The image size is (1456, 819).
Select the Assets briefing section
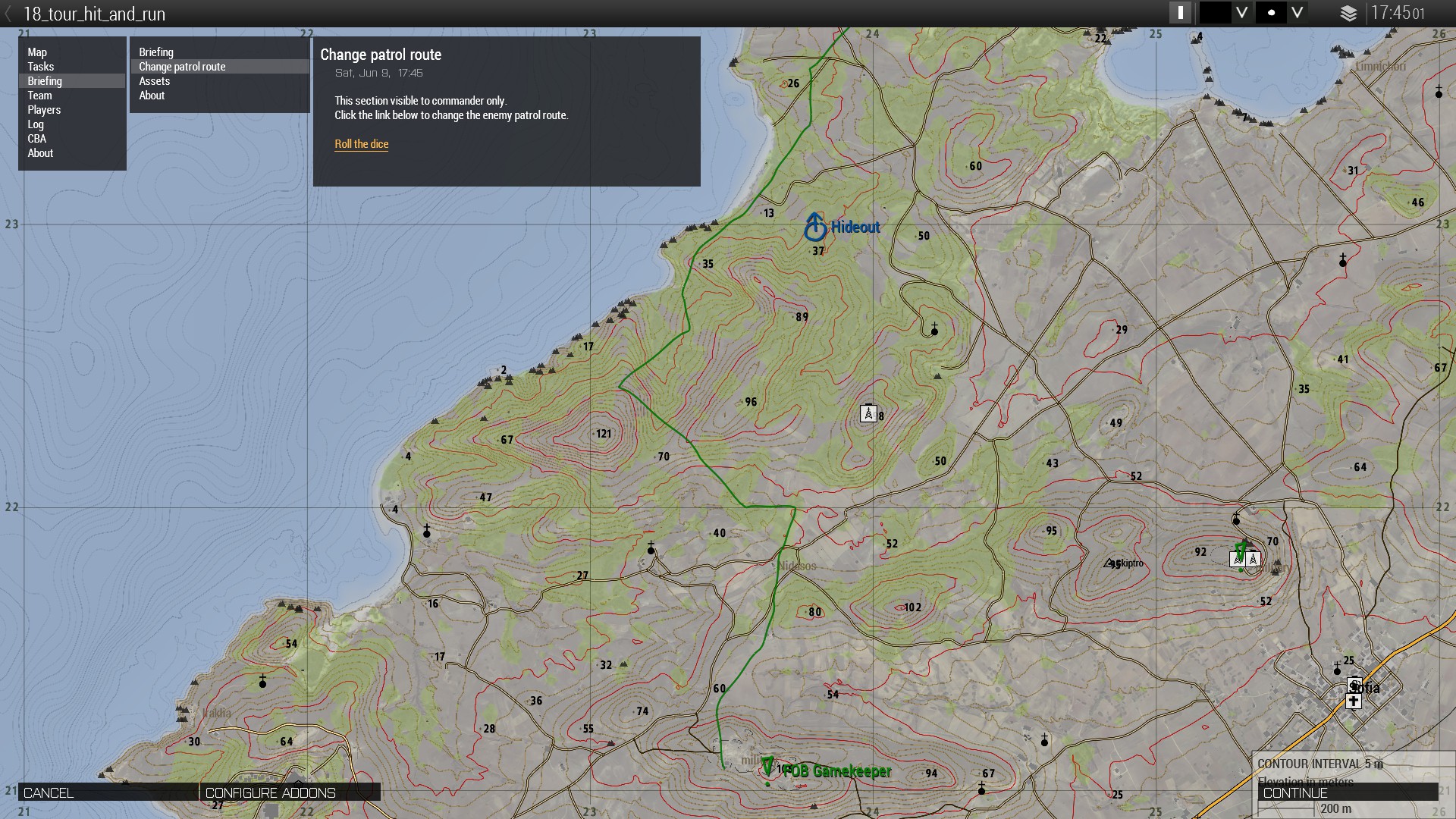[x=155, y=81]
